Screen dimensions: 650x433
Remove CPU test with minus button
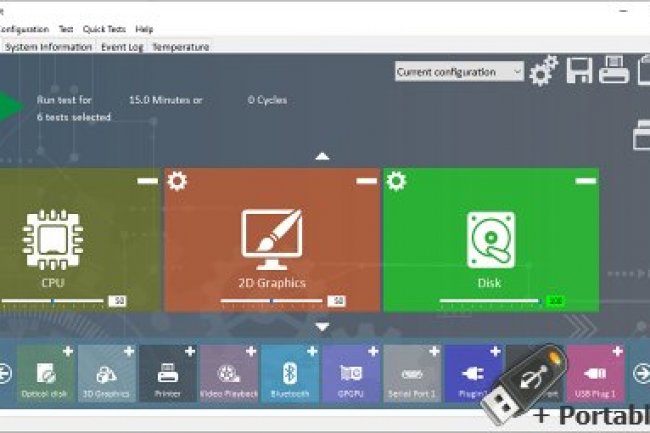(147, 181)
